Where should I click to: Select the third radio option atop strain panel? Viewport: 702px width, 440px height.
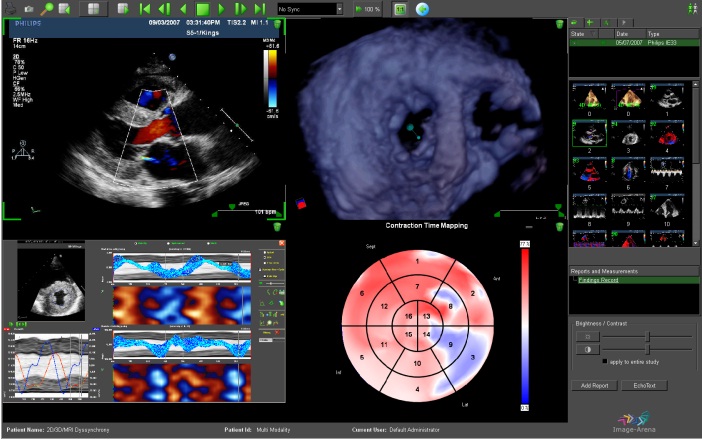[x=209, y=243]
